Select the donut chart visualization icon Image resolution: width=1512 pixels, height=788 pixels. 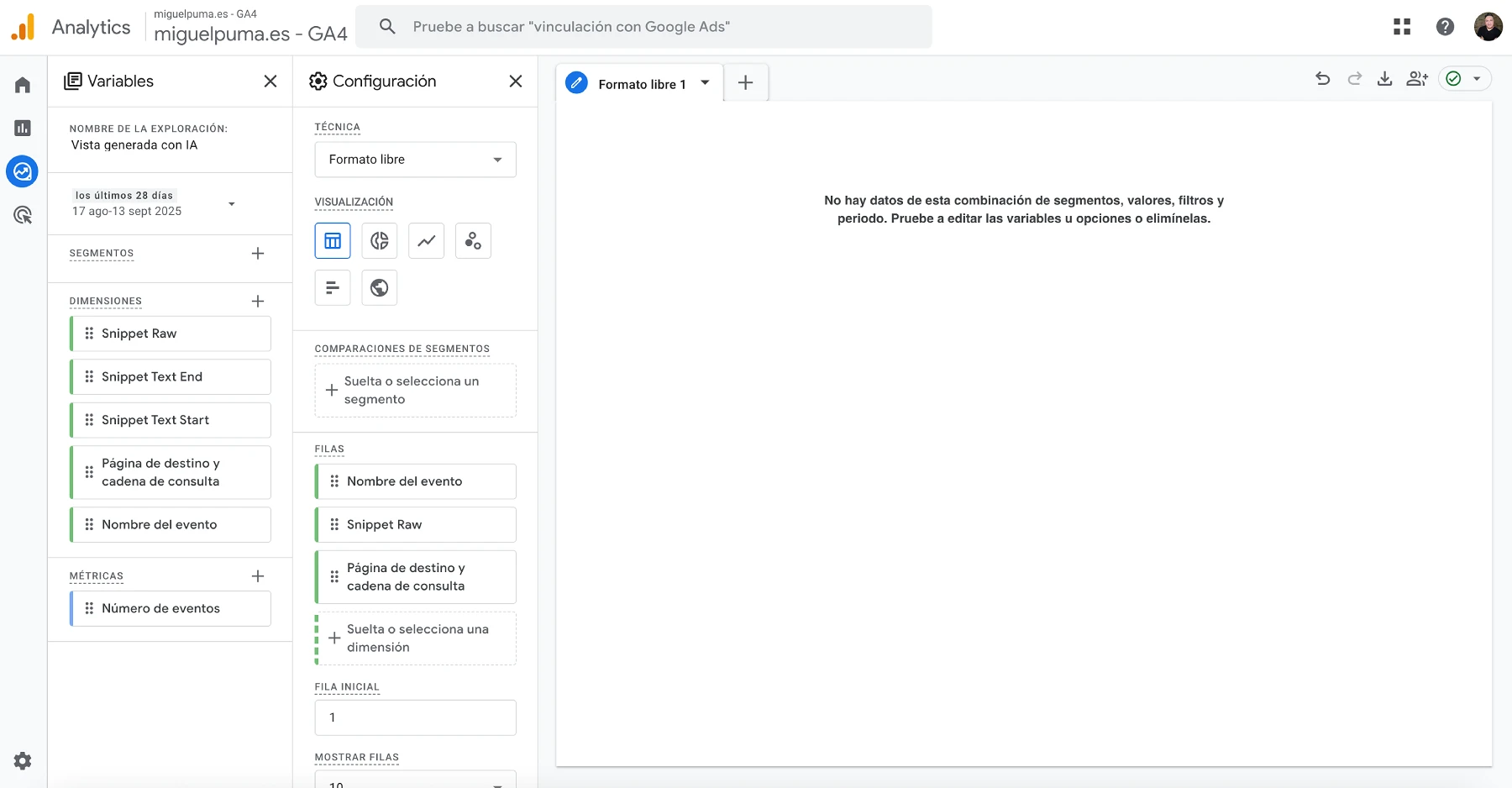(x=379, y=241)
